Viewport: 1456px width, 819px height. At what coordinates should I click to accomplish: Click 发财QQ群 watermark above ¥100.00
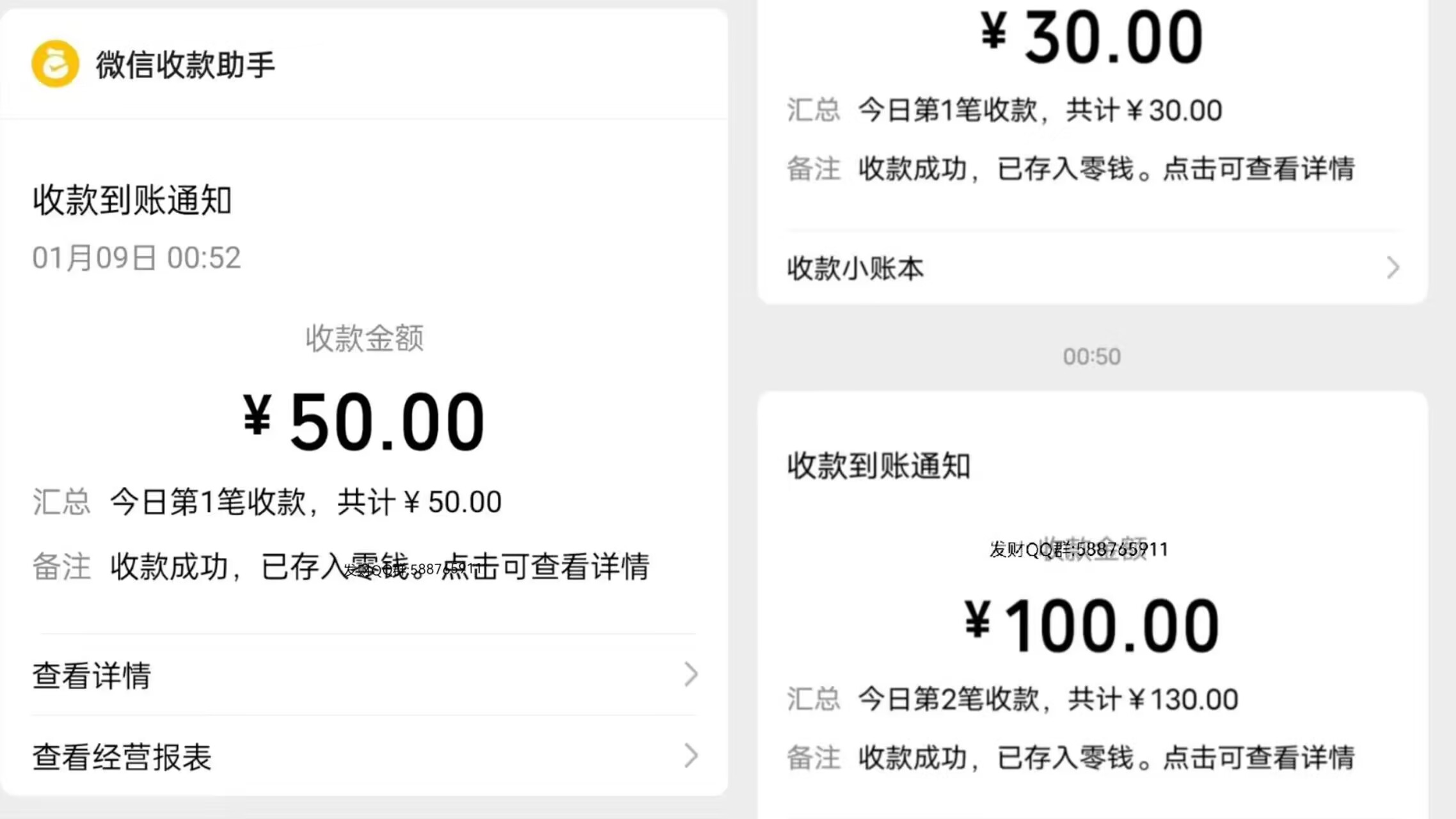[1079, 549]
